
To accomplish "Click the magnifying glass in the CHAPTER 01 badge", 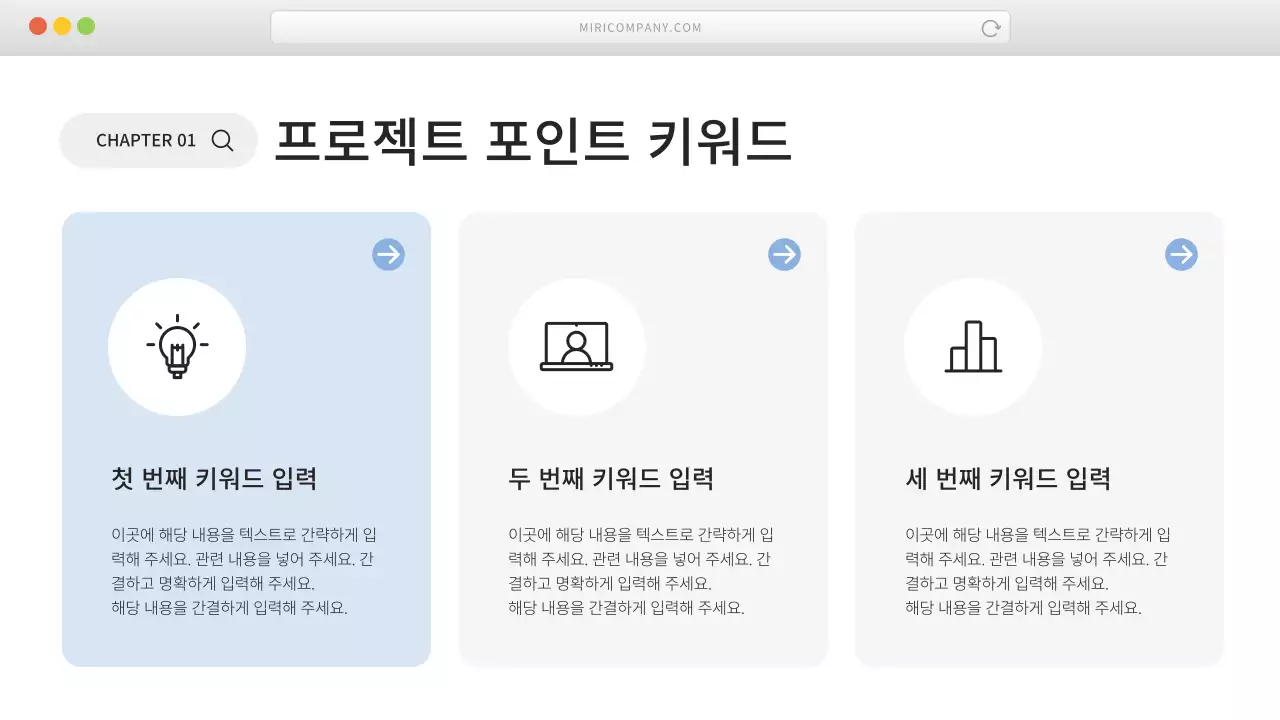I will tap(221, 140).
